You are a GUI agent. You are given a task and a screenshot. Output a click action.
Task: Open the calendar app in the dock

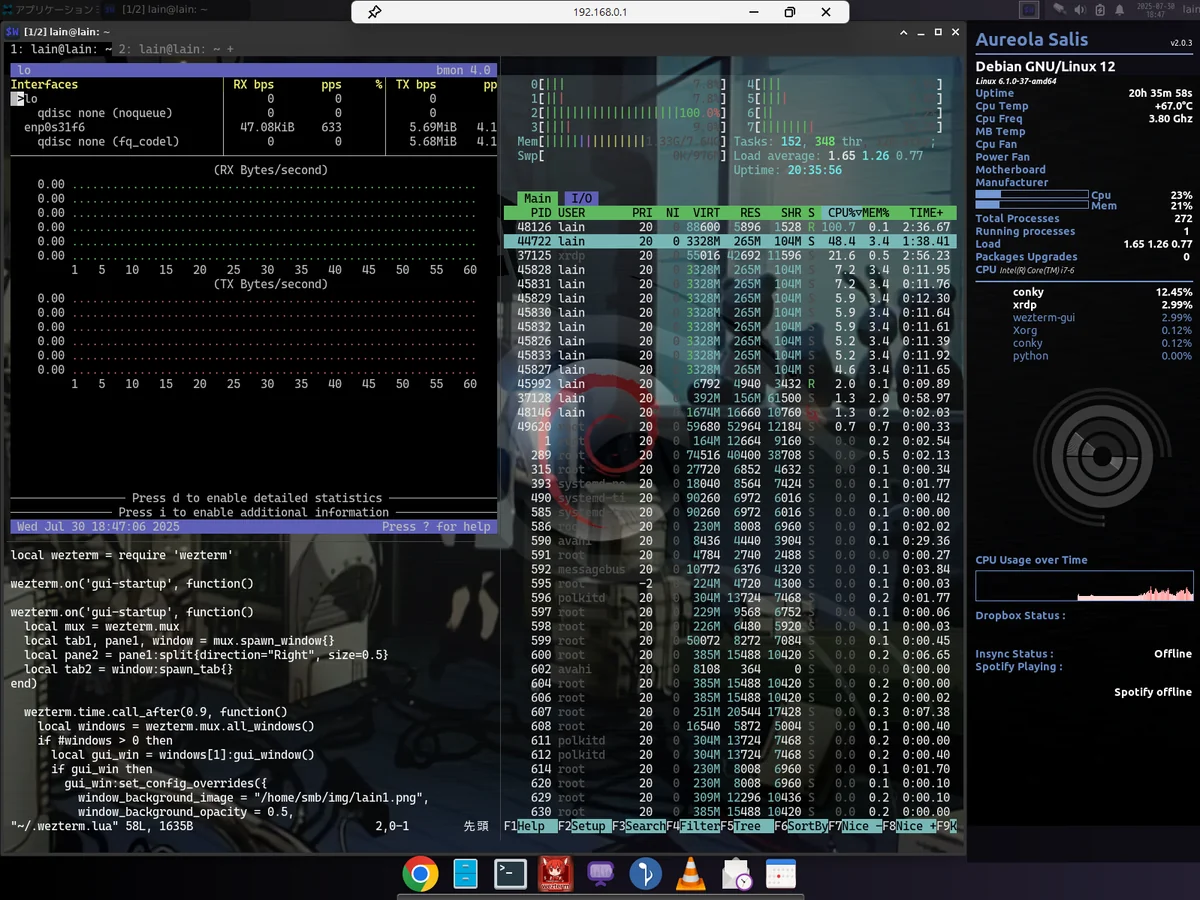click(x=780, y=875)
